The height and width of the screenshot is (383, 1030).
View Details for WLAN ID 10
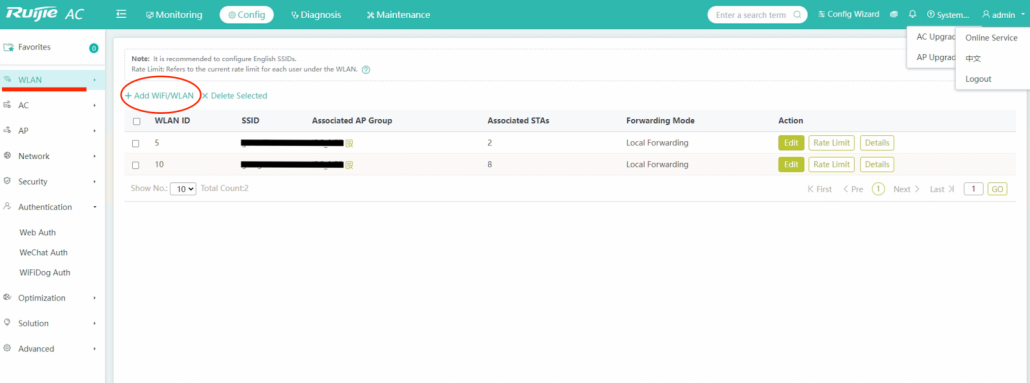point(877,164)
